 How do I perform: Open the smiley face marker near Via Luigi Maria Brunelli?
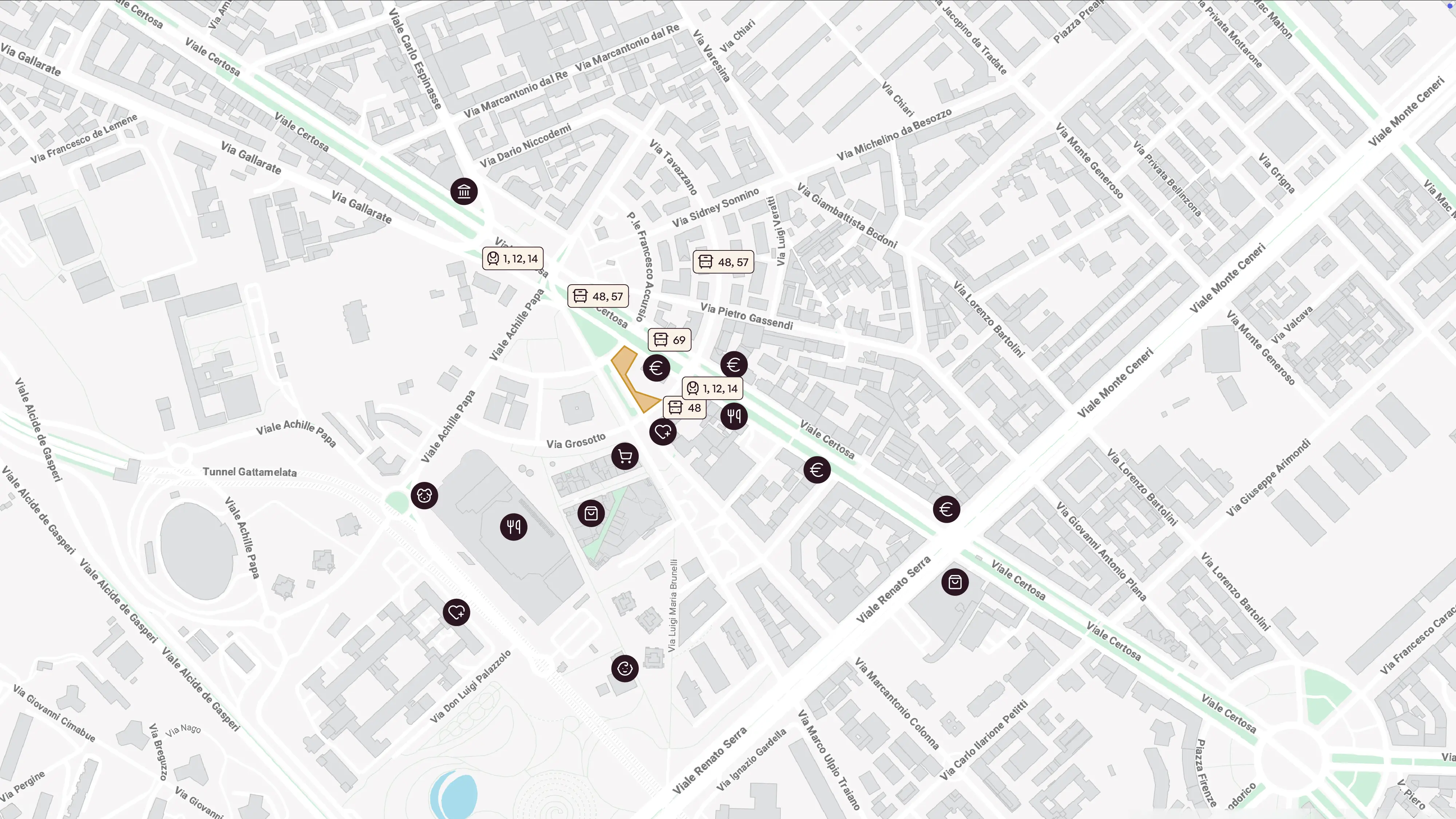pyautogui.click(x=625, y=669)
